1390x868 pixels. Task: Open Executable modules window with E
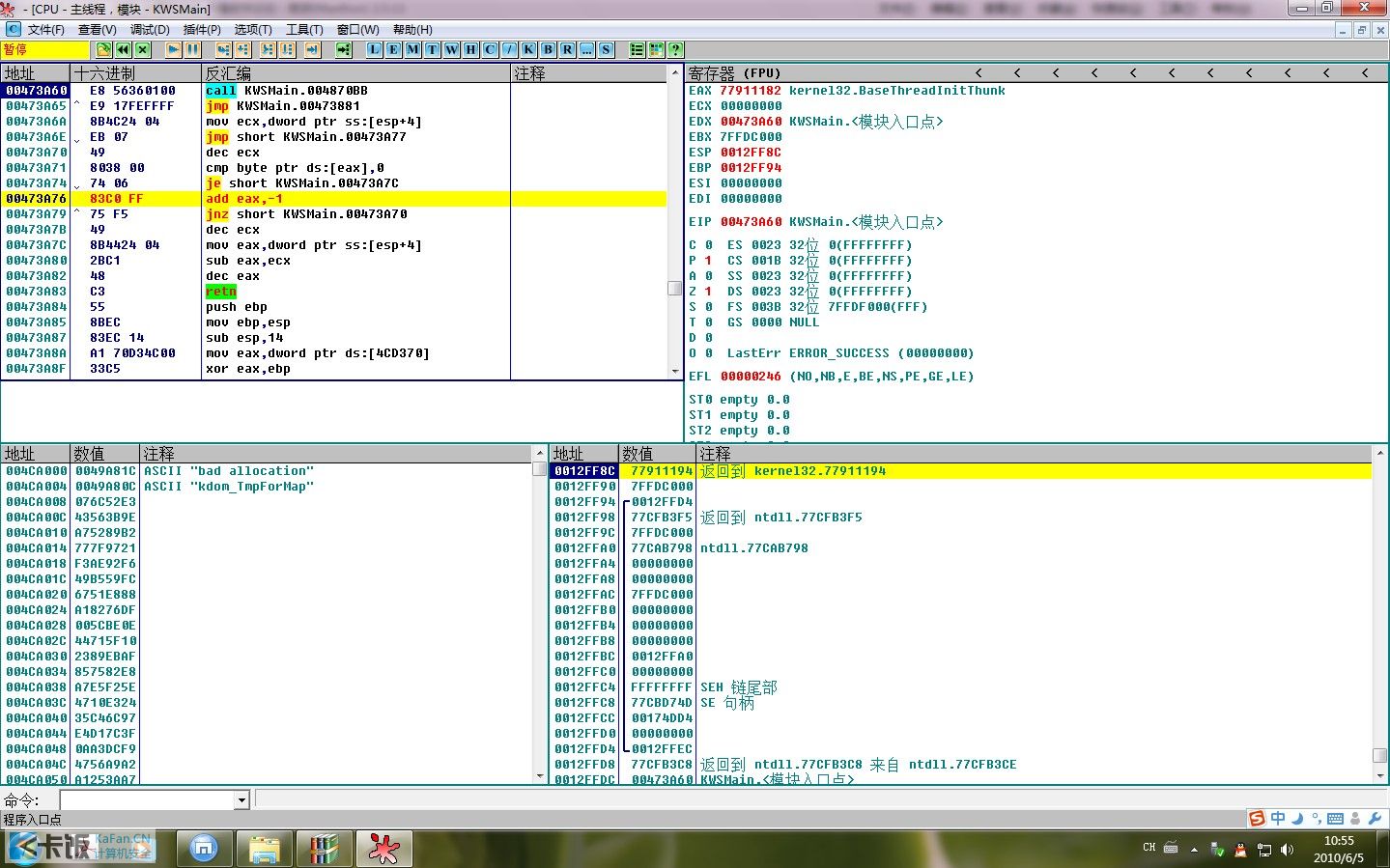(x=394, y=49)
